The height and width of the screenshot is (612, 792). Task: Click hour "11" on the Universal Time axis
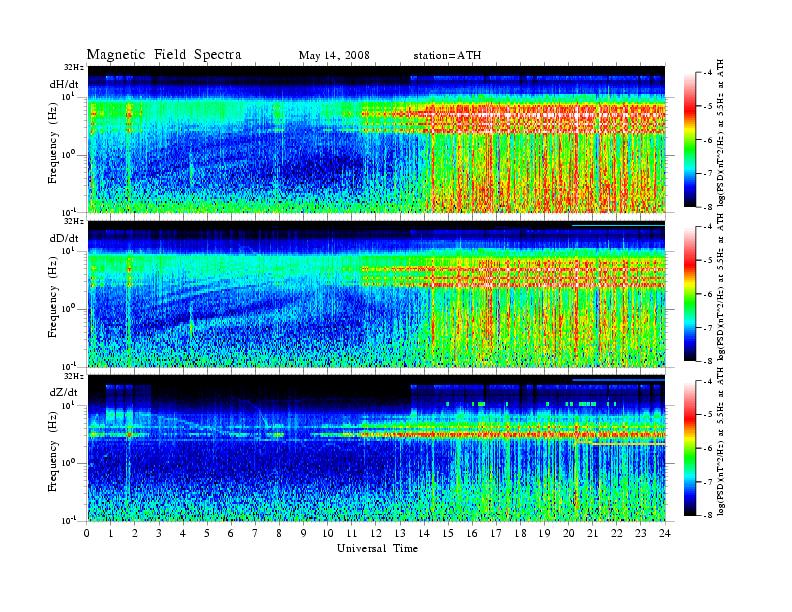point(352,533)
